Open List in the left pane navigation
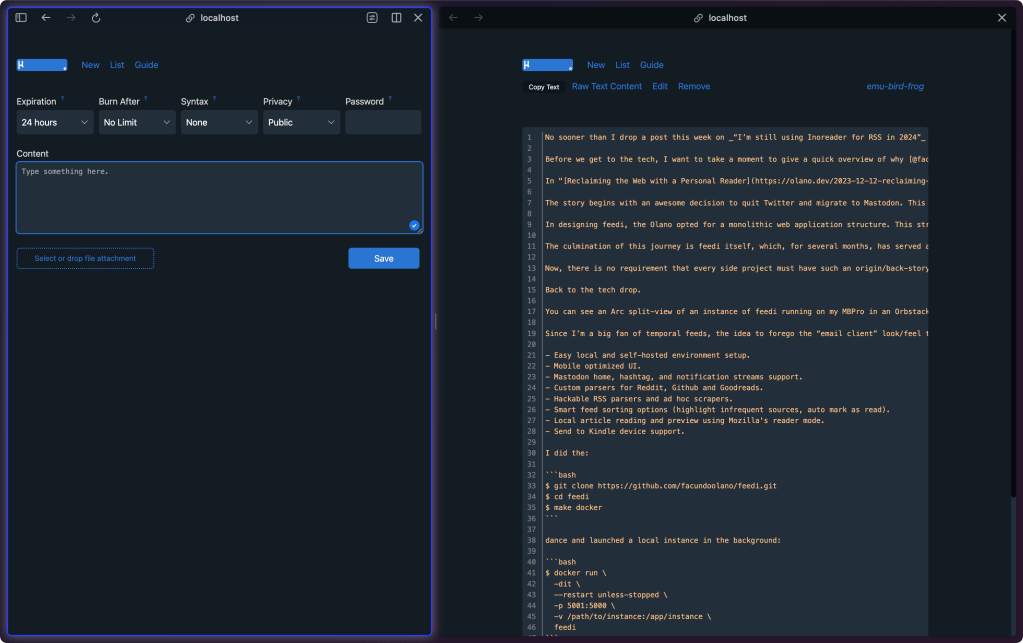Screen dimensions: 1023x643 [117, 65]
